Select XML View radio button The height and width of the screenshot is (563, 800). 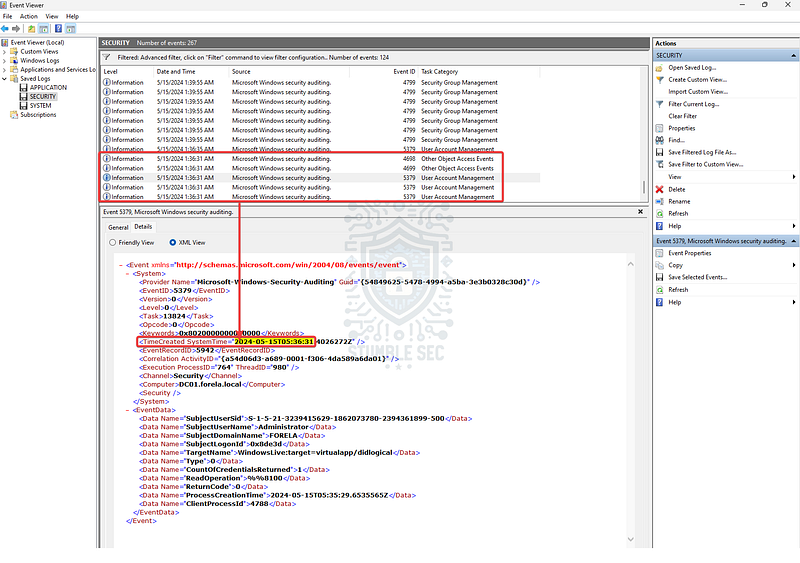pos(173,242)
